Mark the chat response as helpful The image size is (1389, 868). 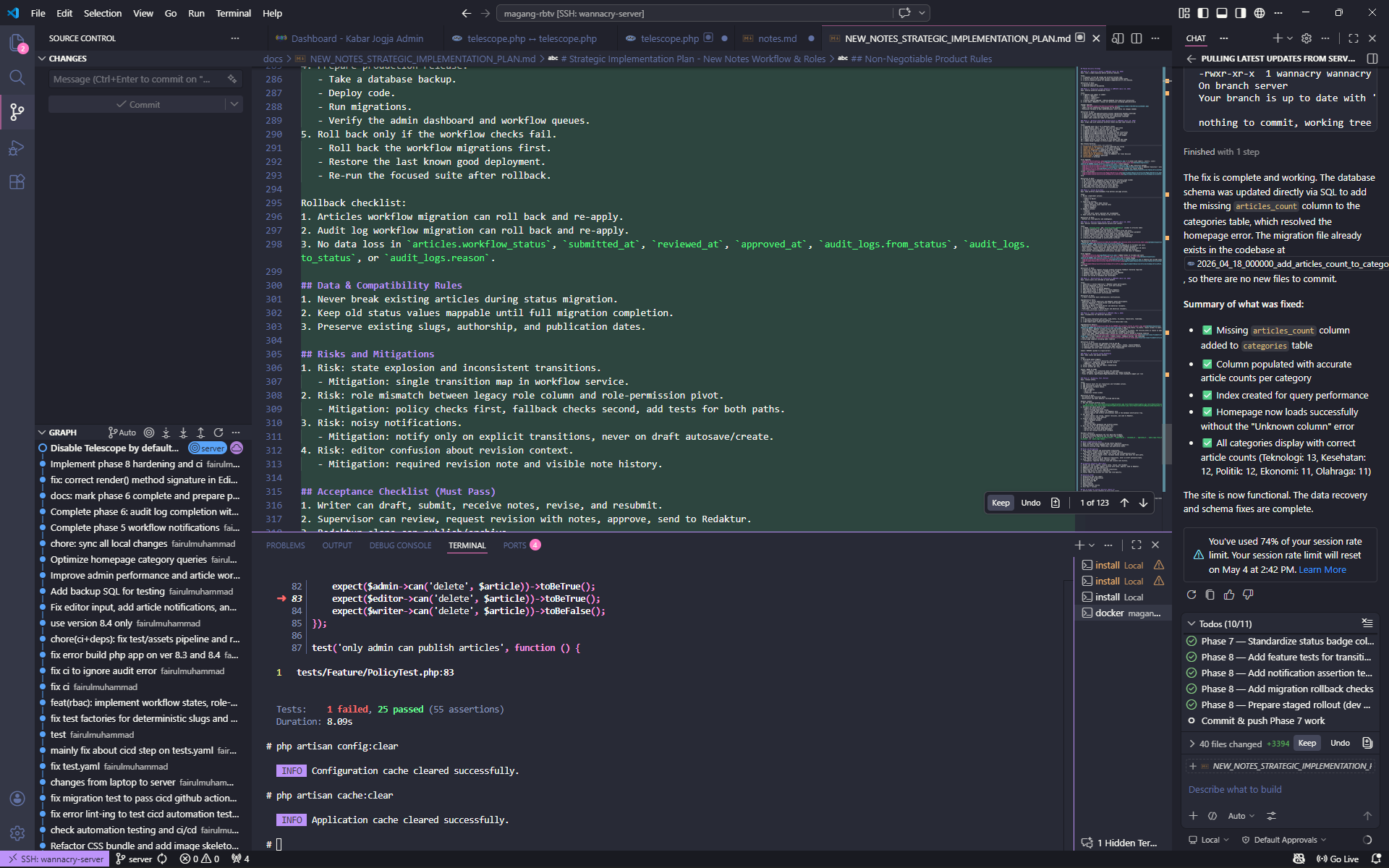click(x=1229, y=595)
